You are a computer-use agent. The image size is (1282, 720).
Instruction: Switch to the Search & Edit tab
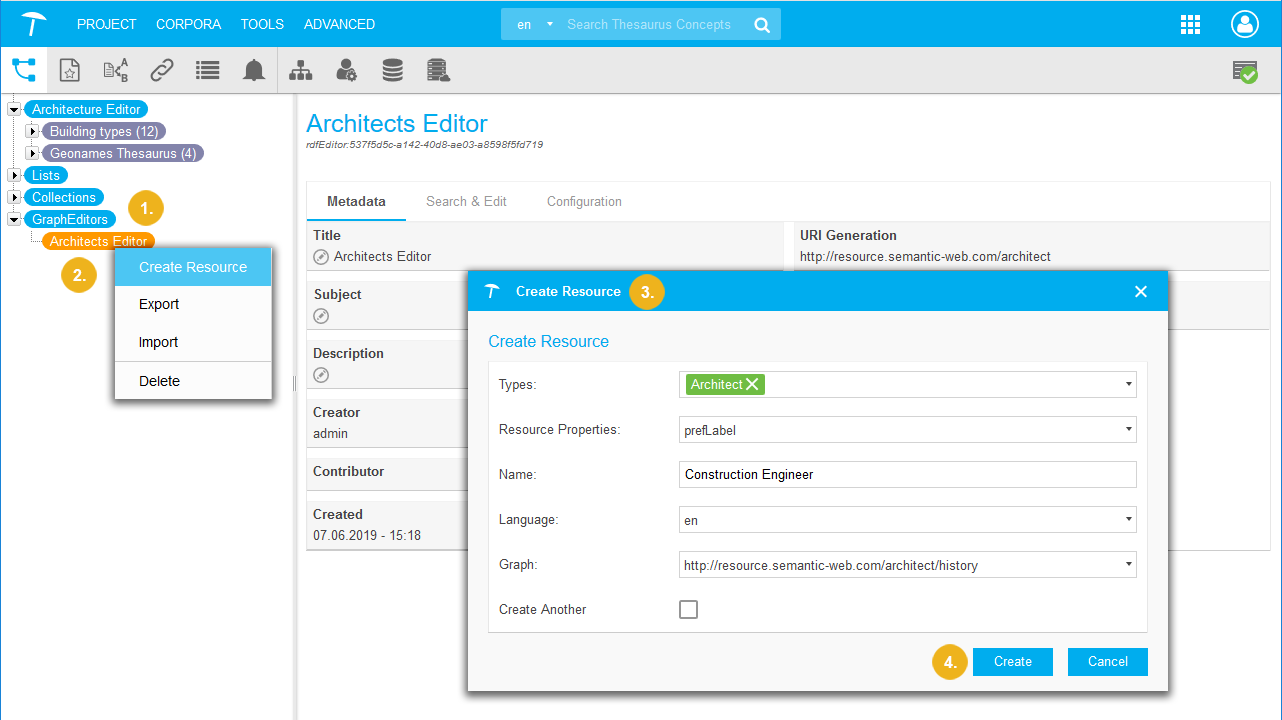point(466,201)
